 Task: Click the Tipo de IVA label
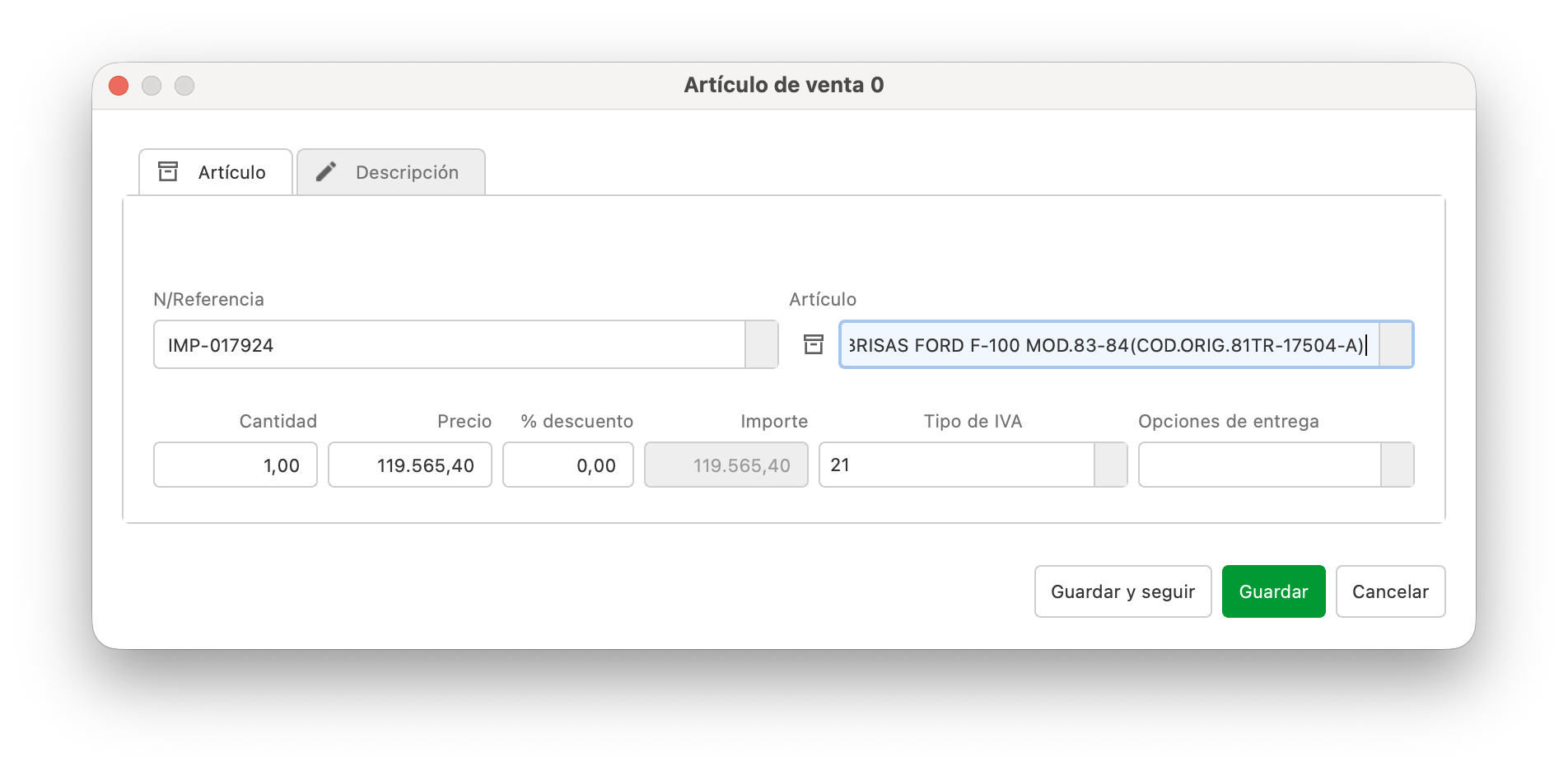pyautogui.click(x=973, y=421)
